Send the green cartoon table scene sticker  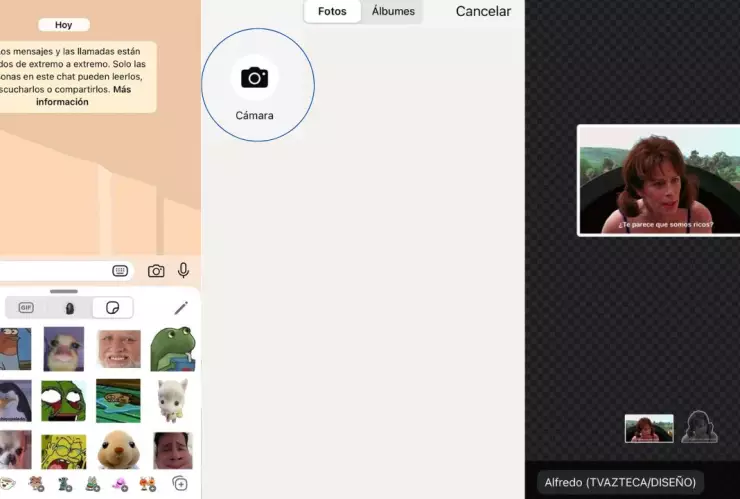(118, 401)
